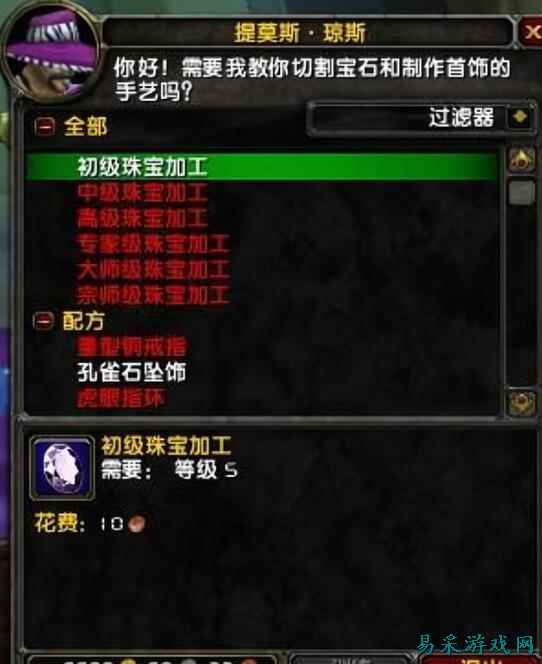Viewport: 542px width, 664px height.
Task: Select 中级珠宝加工 in the list
Action: coord(142,193)
